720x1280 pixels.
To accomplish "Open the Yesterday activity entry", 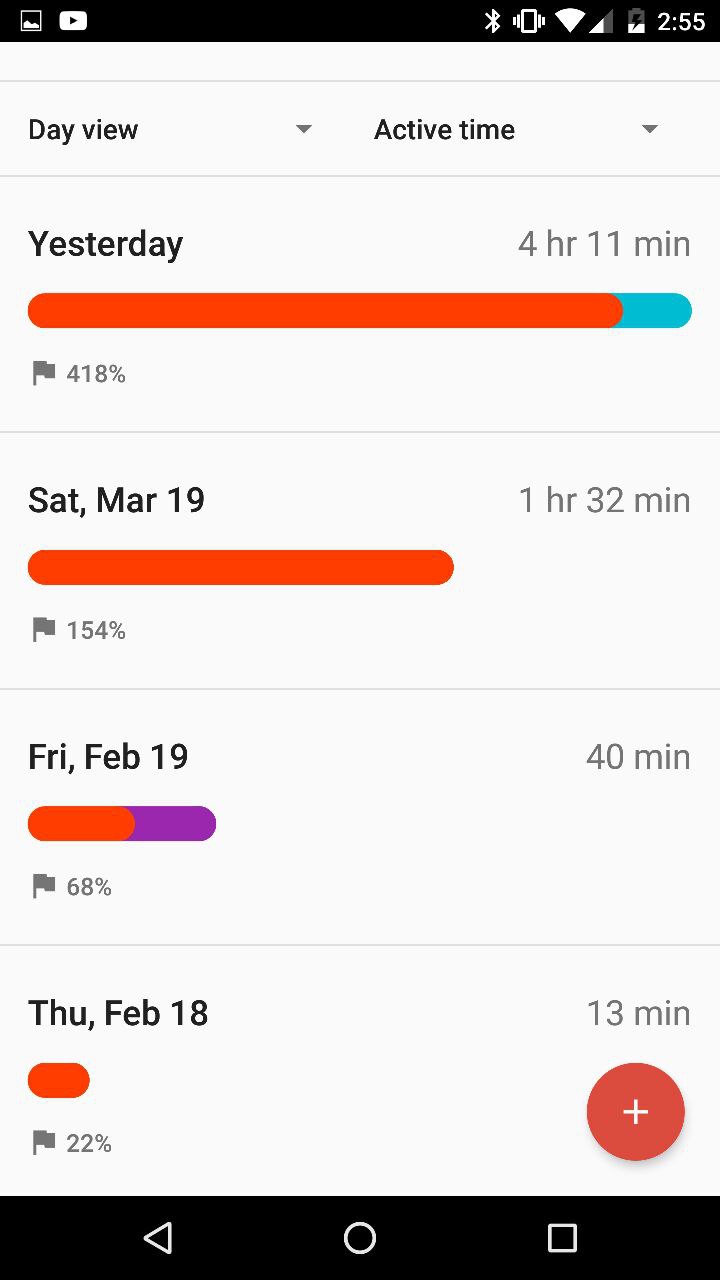I will [360, 305].
